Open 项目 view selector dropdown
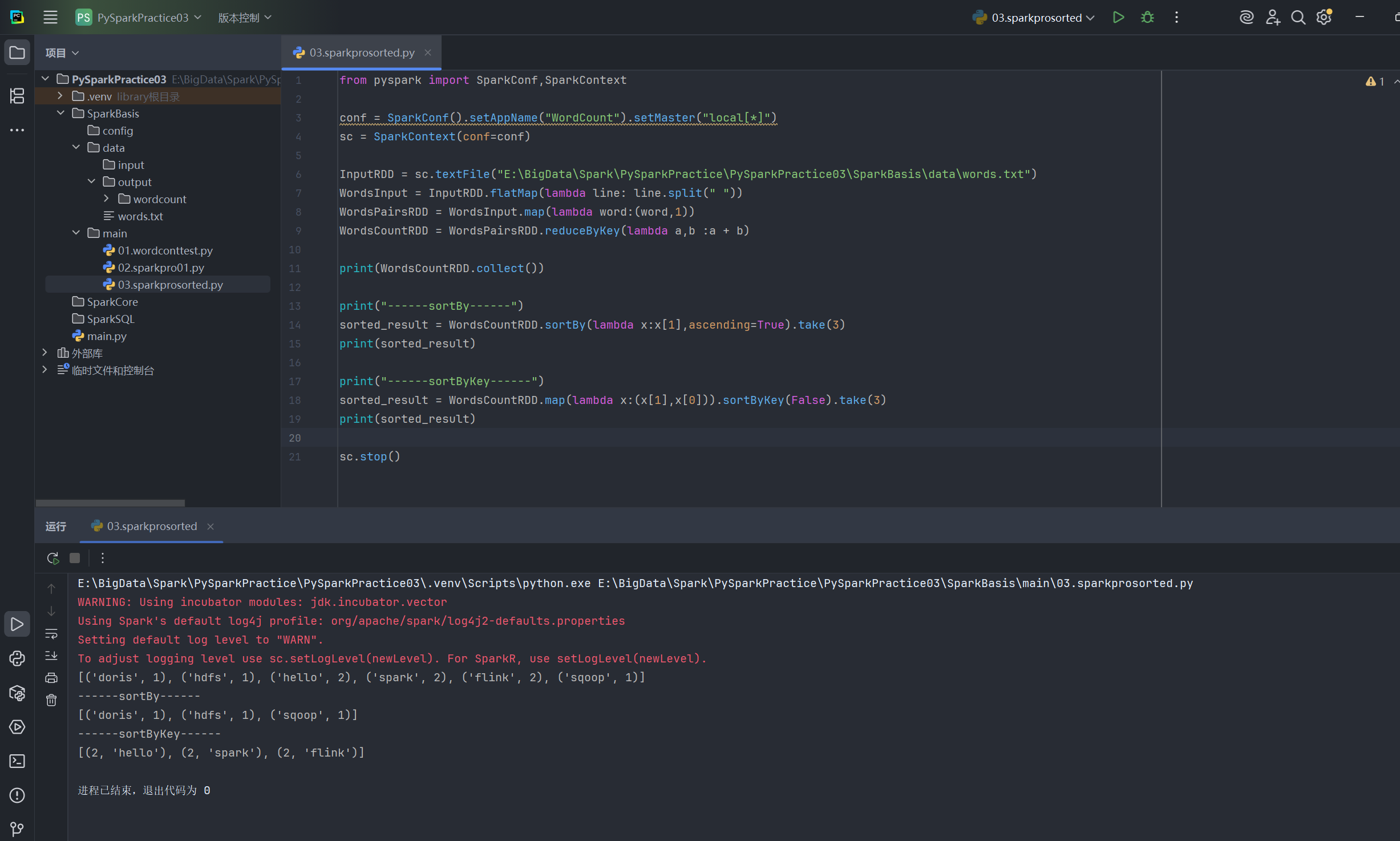Screen dimensions: 1400x841 click(x=62, y=52)
